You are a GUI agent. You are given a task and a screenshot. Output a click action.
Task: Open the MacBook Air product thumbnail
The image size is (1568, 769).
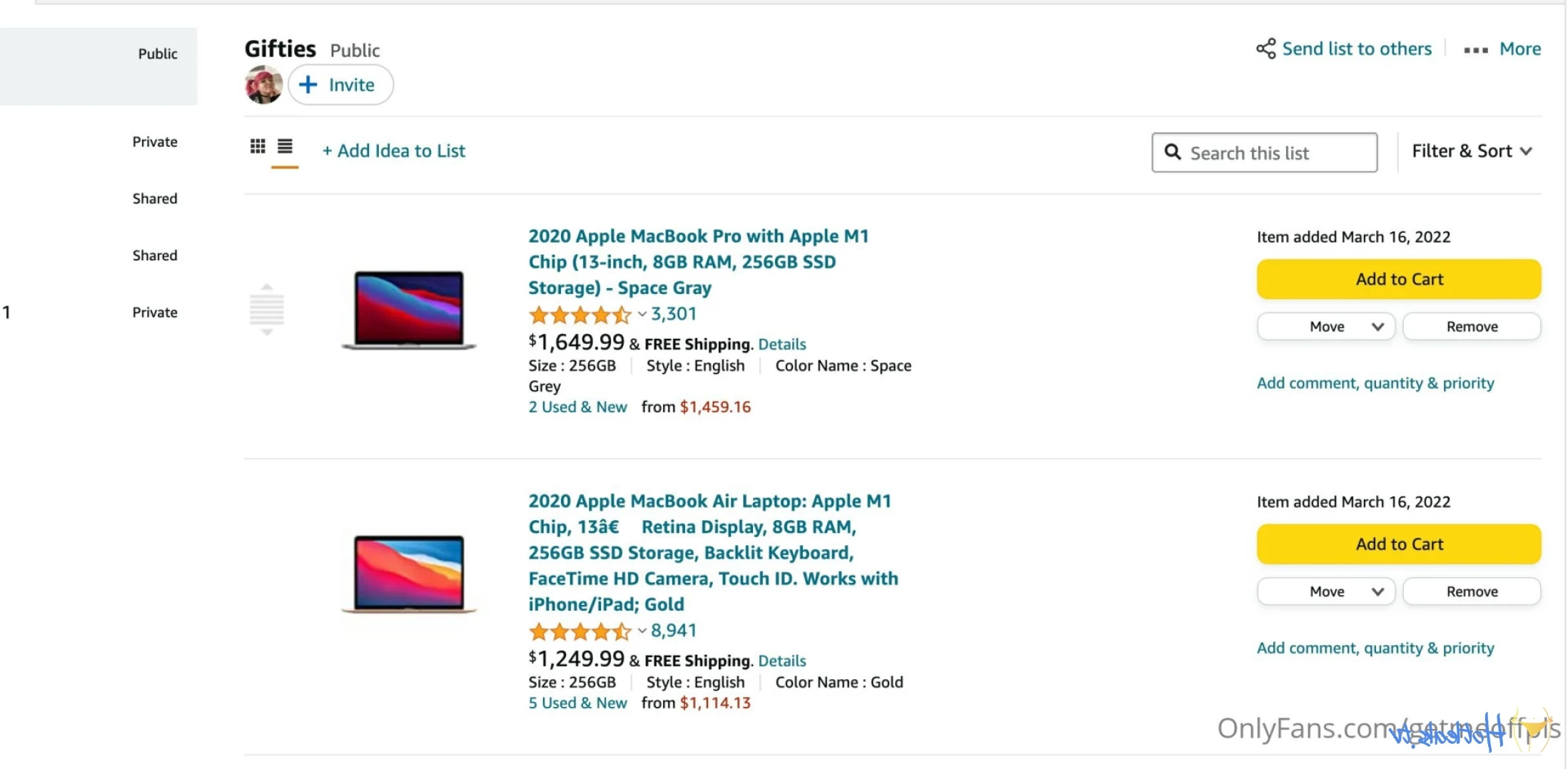409,574
